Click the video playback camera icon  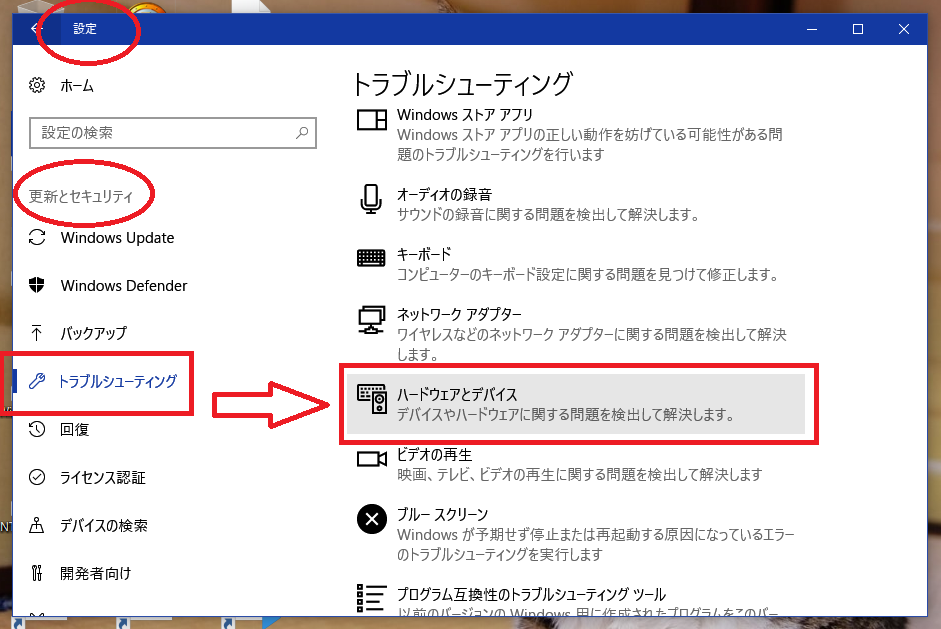click(371, 459)
